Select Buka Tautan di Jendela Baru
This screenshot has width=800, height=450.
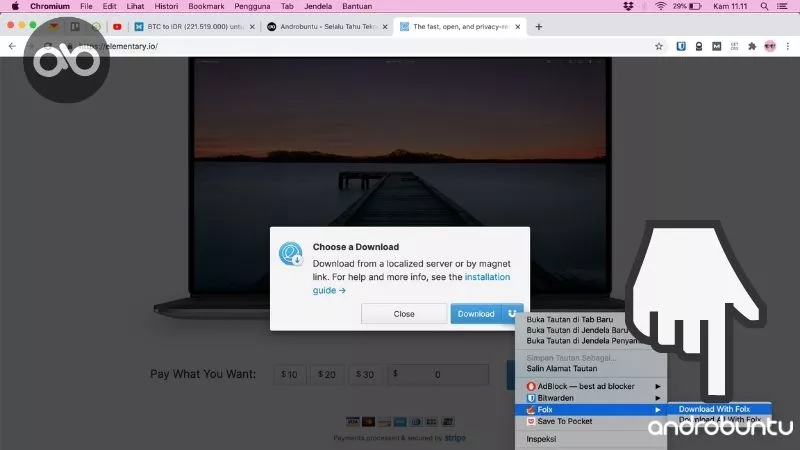point(577,330)
